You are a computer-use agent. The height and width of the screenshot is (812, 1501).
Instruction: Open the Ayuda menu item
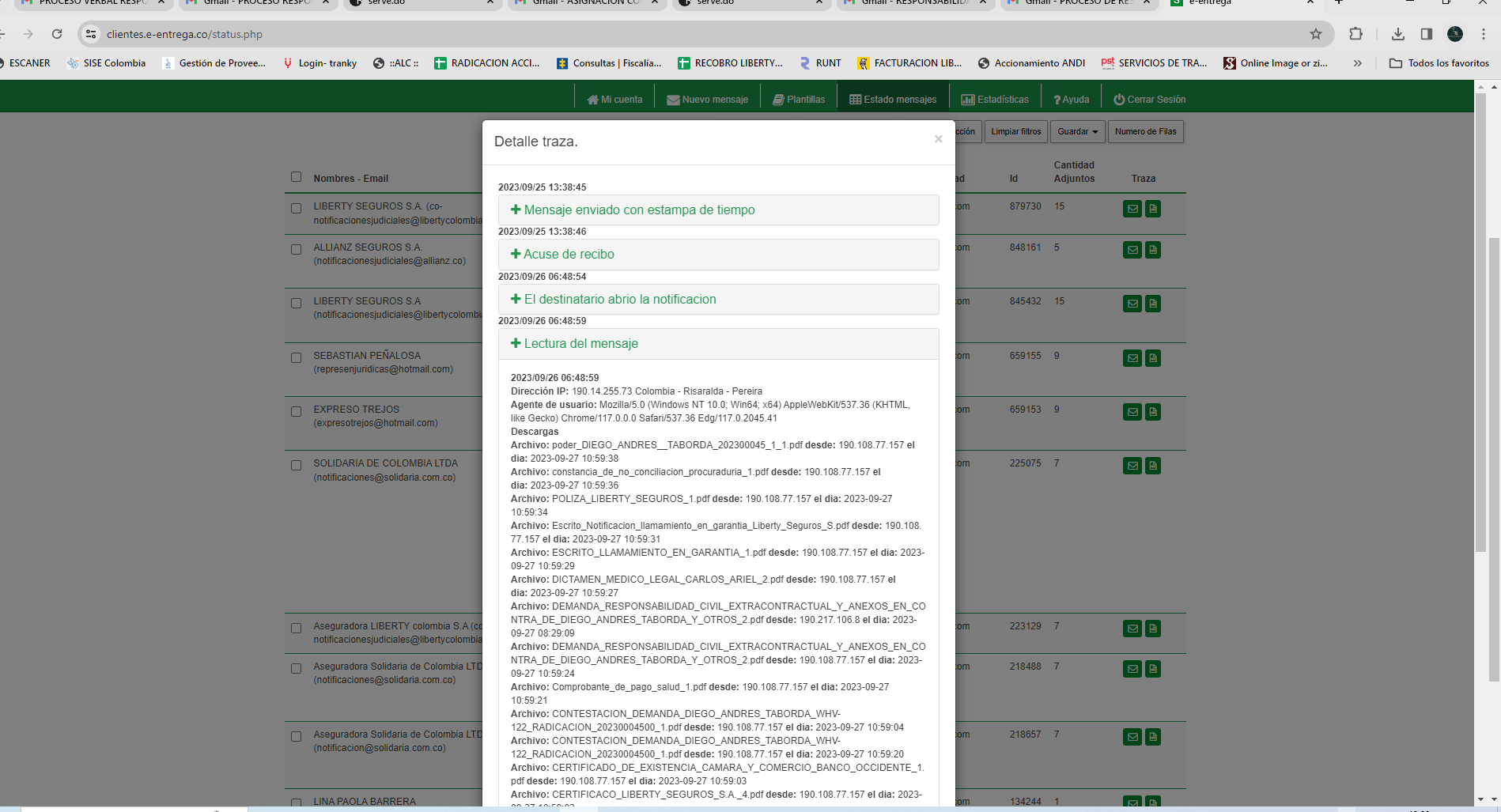coord(1072,100)
